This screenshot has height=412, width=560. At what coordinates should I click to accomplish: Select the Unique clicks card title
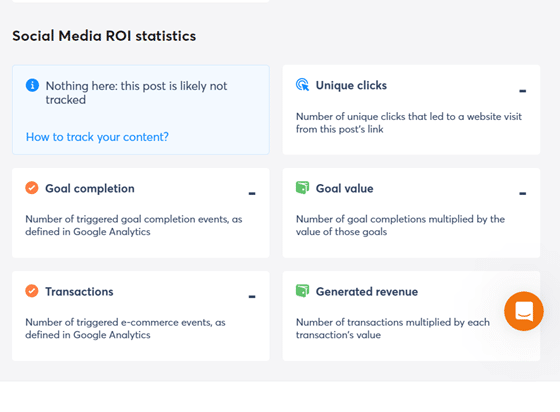click(351, 86)
